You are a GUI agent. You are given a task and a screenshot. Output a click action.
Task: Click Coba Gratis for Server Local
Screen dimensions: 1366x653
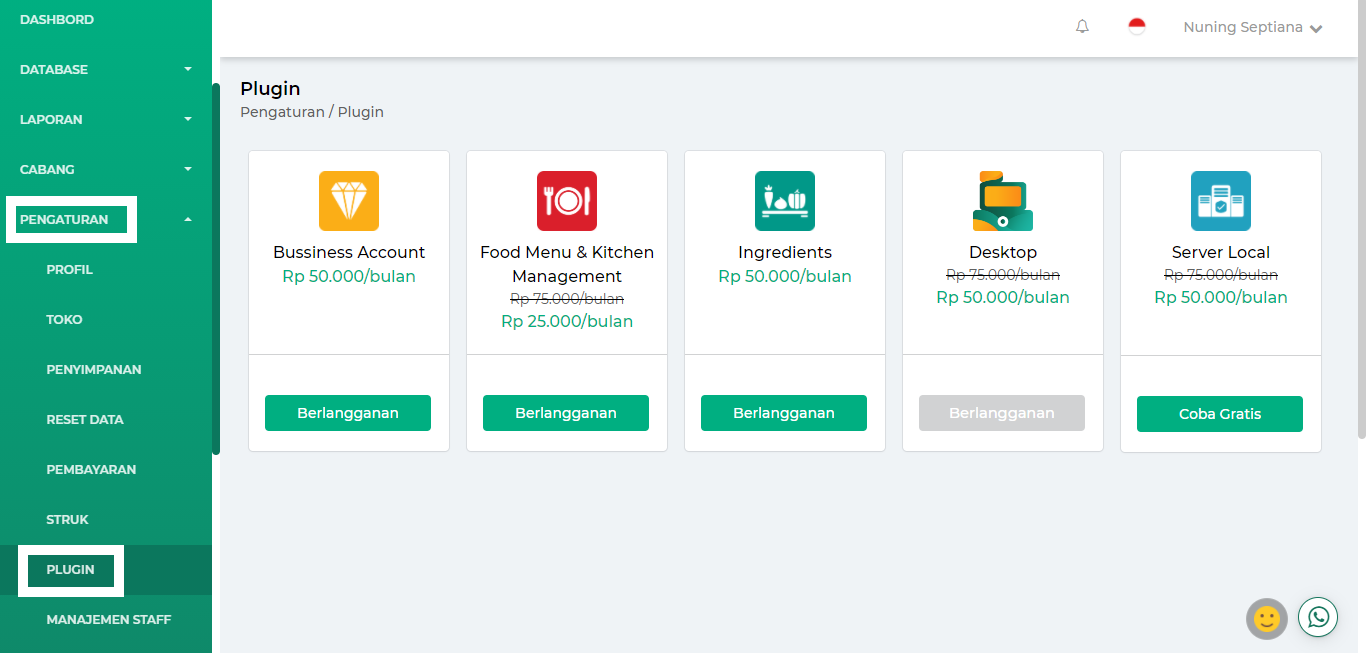[1220, 413]
